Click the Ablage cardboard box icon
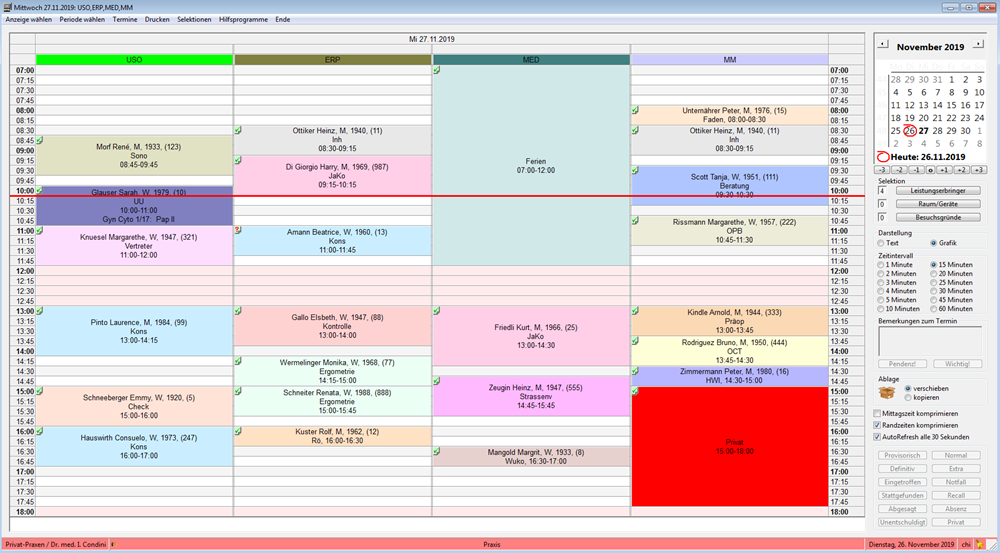 885,392
